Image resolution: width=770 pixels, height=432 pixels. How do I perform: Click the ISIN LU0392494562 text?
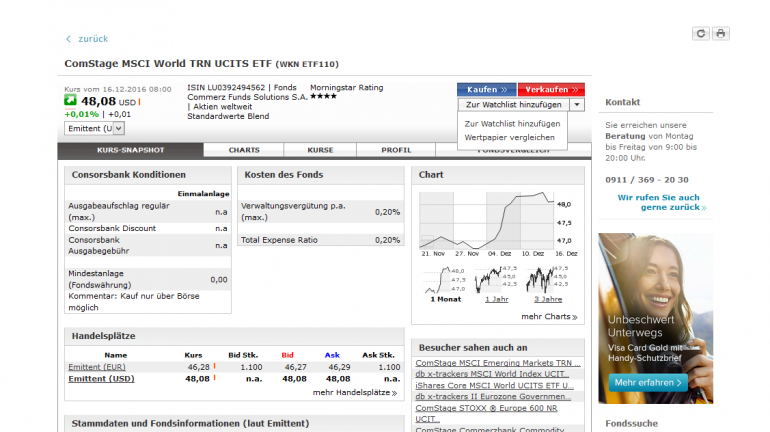(226, 87)
